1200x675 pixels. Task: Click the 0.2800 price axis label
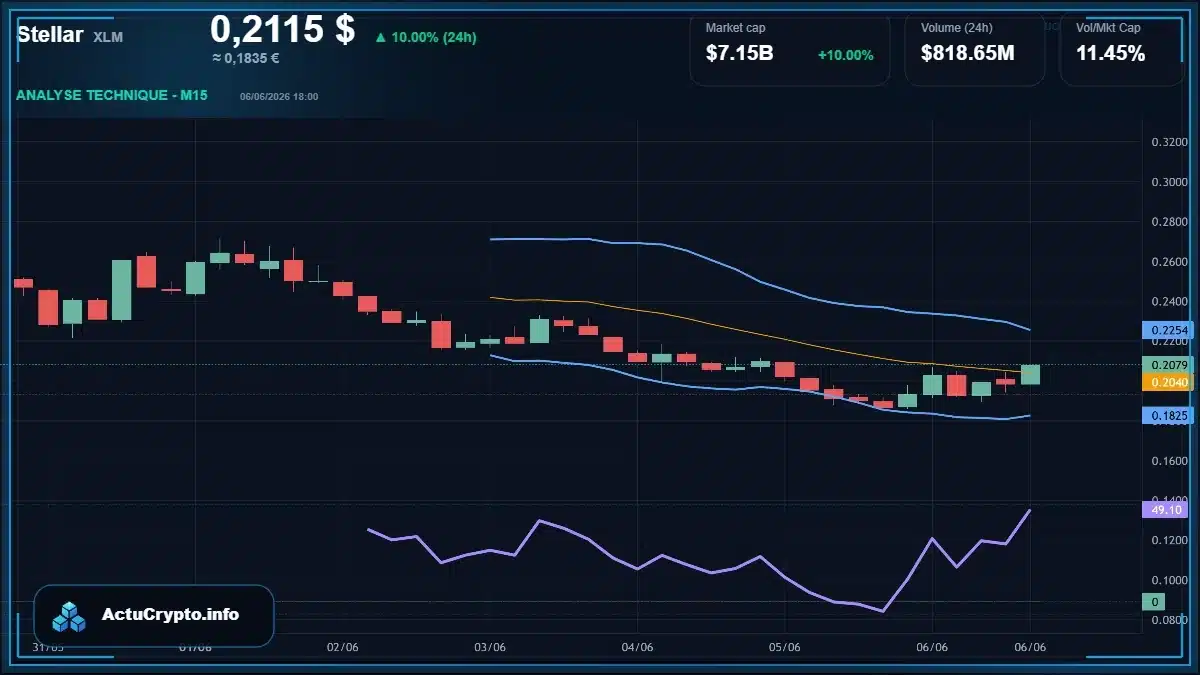tap(1169, 222)
